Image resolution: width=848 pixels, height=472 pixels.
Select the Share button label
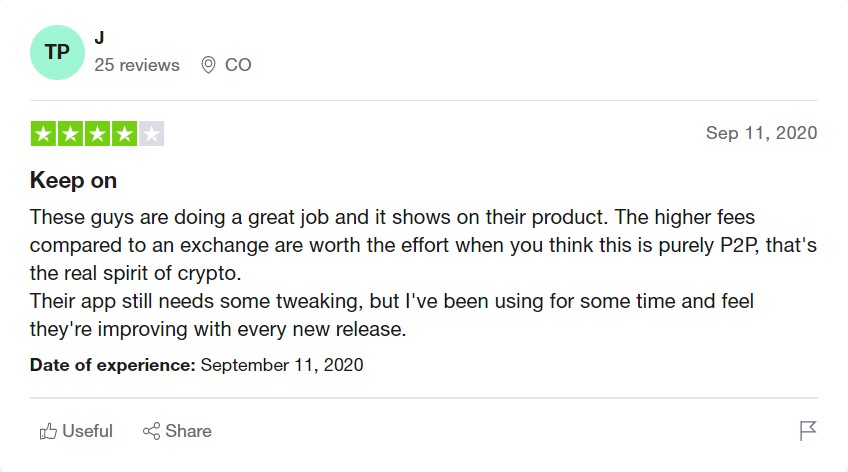point(188,431)
